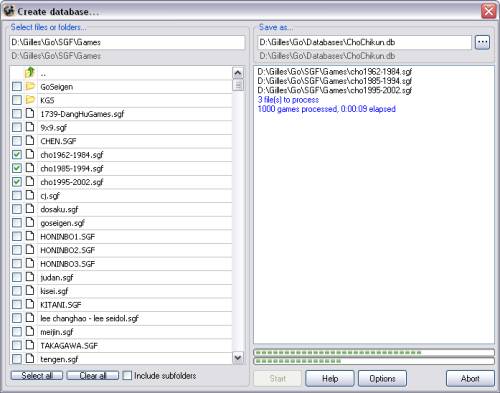This screenshot has height=393, width=500.
Task: Go up to the parent folder
Action: click(30, 73)
